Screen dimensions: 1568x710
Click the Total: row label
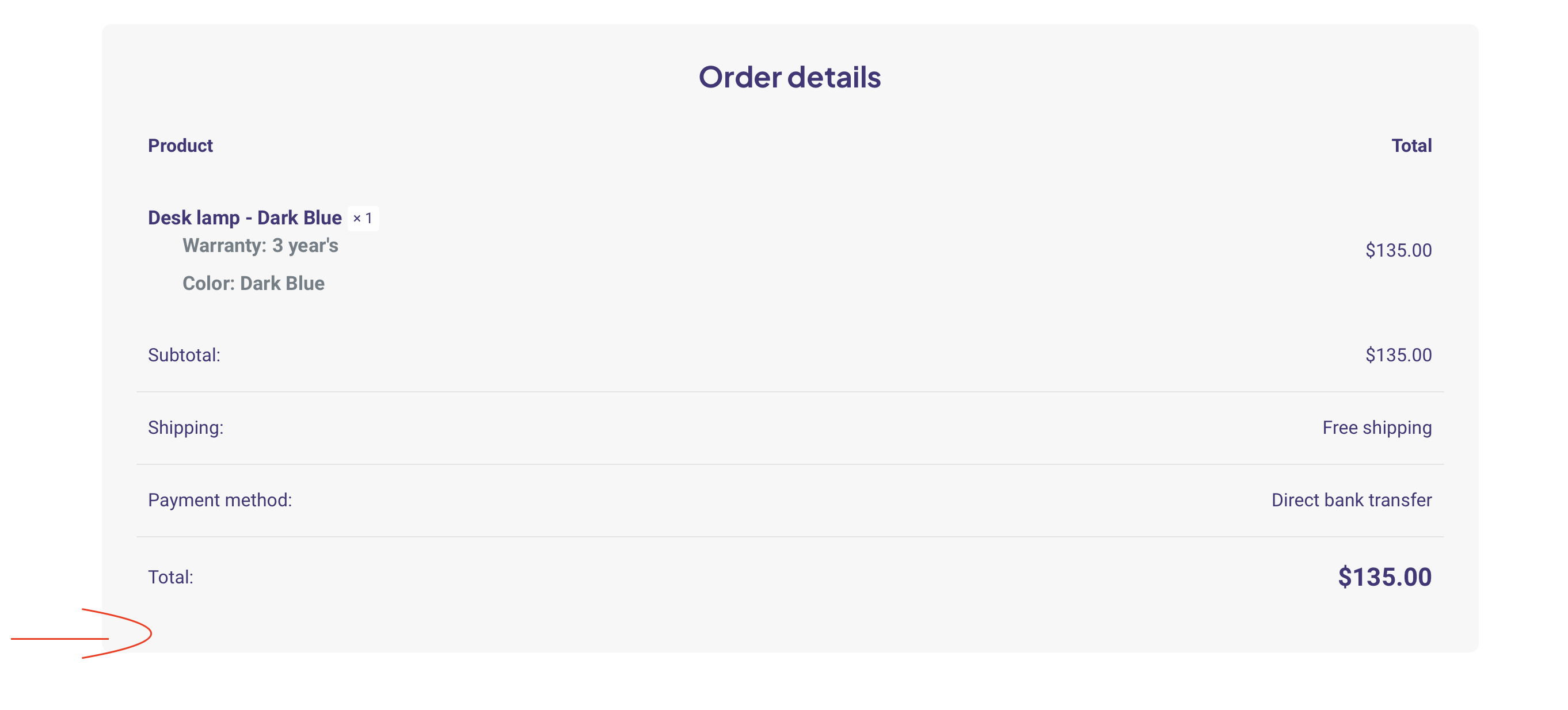click(170, 577)
